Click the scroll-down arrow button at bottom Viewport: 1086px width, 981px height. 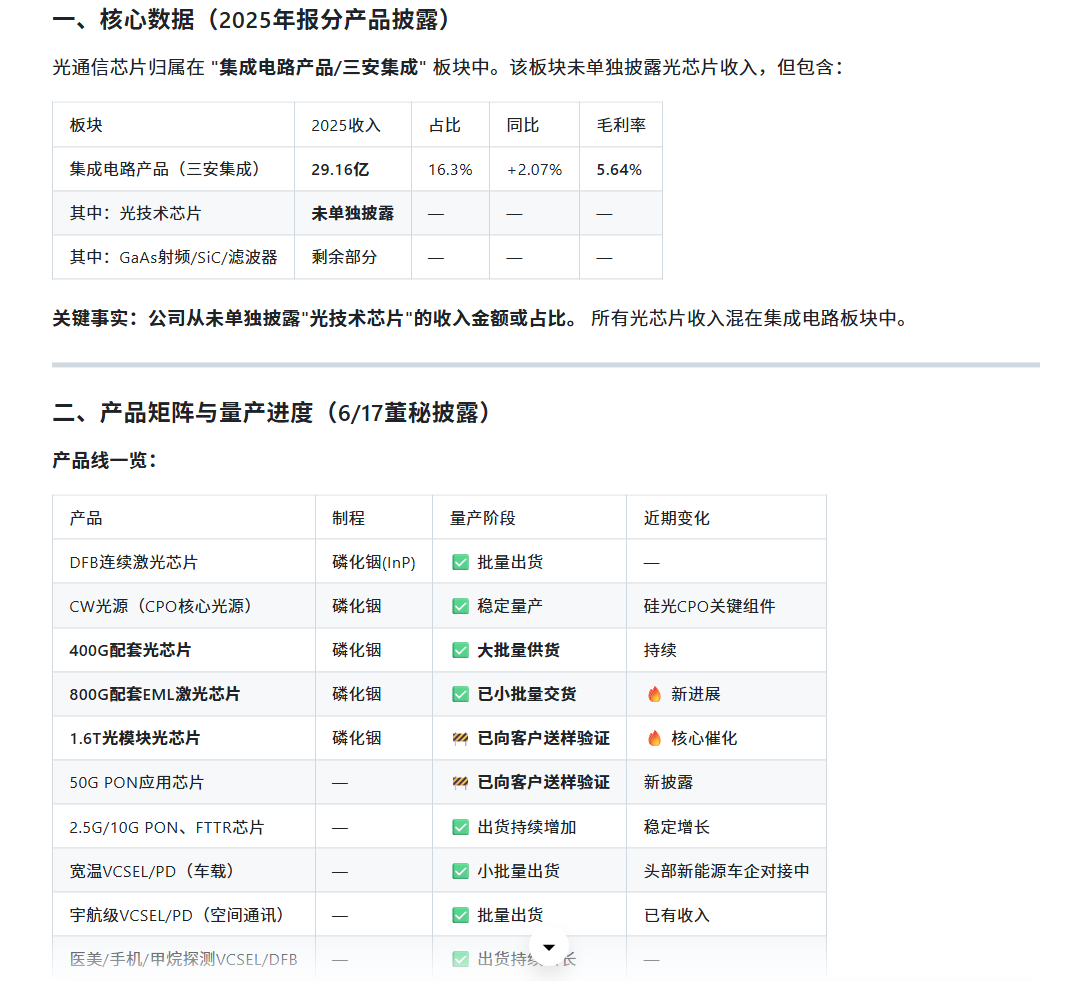[x=549, y=947]
